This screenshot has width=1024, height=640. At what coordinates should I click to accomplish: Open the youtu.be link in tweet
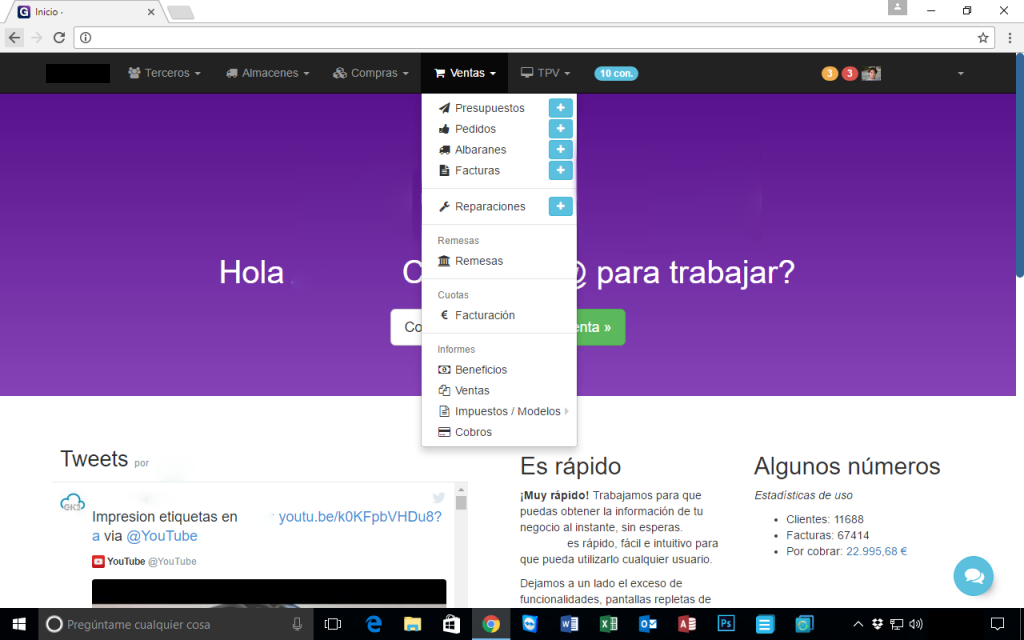359,517
